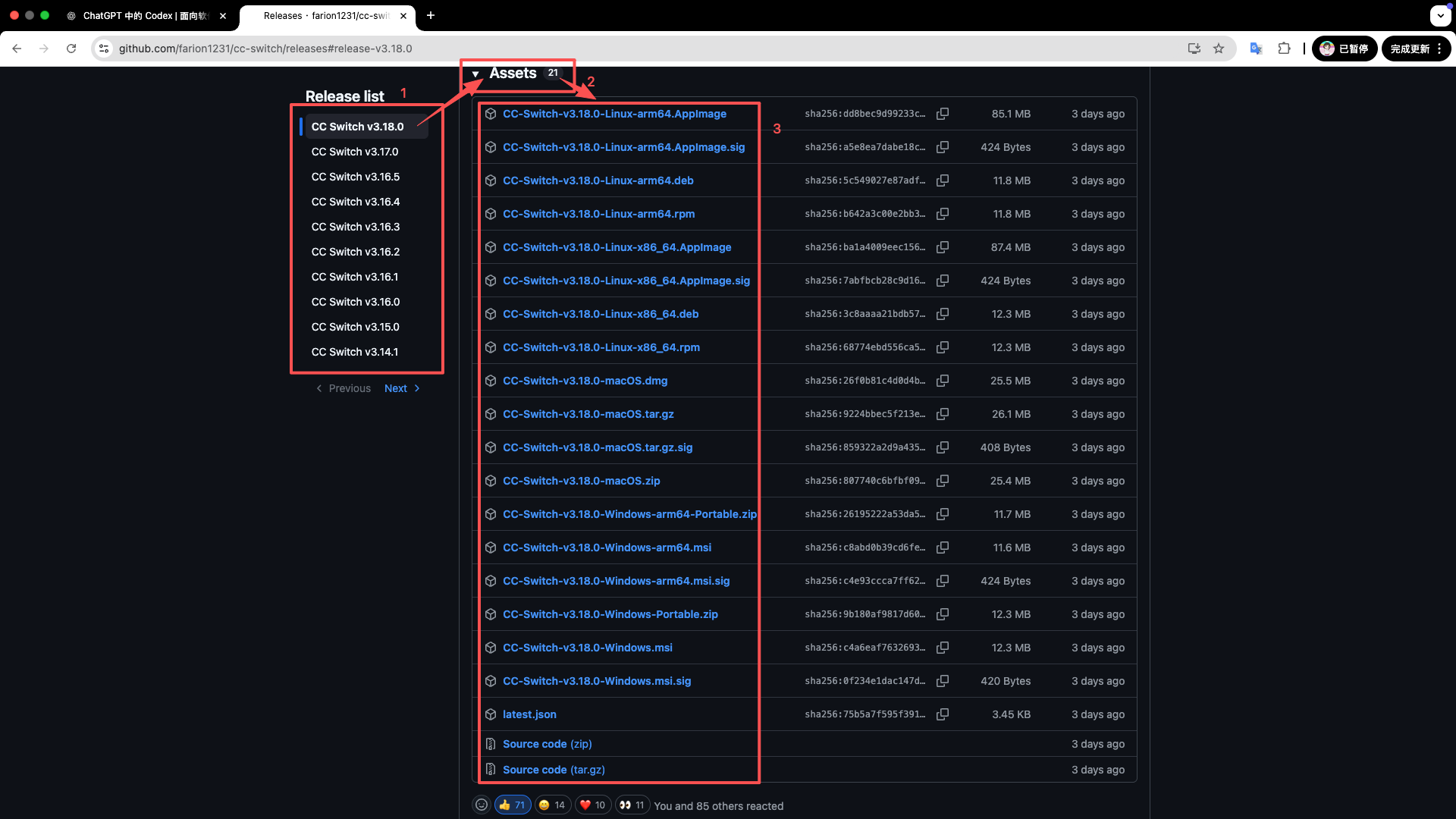Select CC Switch v3.16.3 in release list
This screenshot has height=819, width=1456.
coord(356,227)
